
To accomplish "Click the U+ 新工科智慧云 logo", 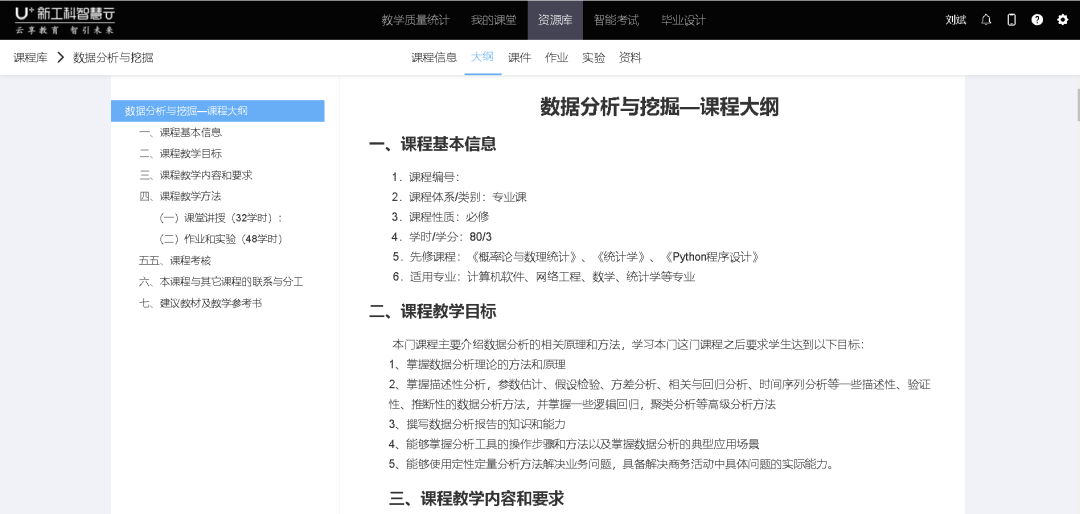I will (65, 19).
